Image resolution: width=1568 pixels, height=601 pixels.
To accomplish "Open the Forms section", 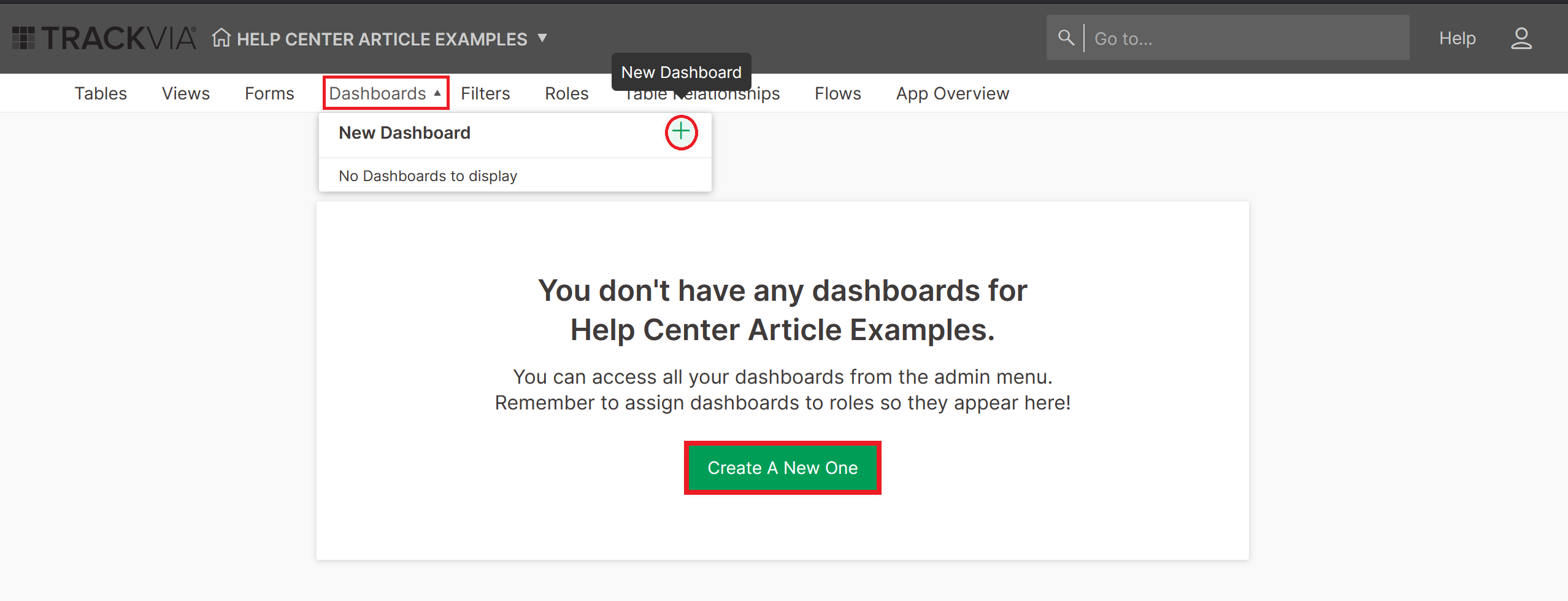I will [269, 93].
